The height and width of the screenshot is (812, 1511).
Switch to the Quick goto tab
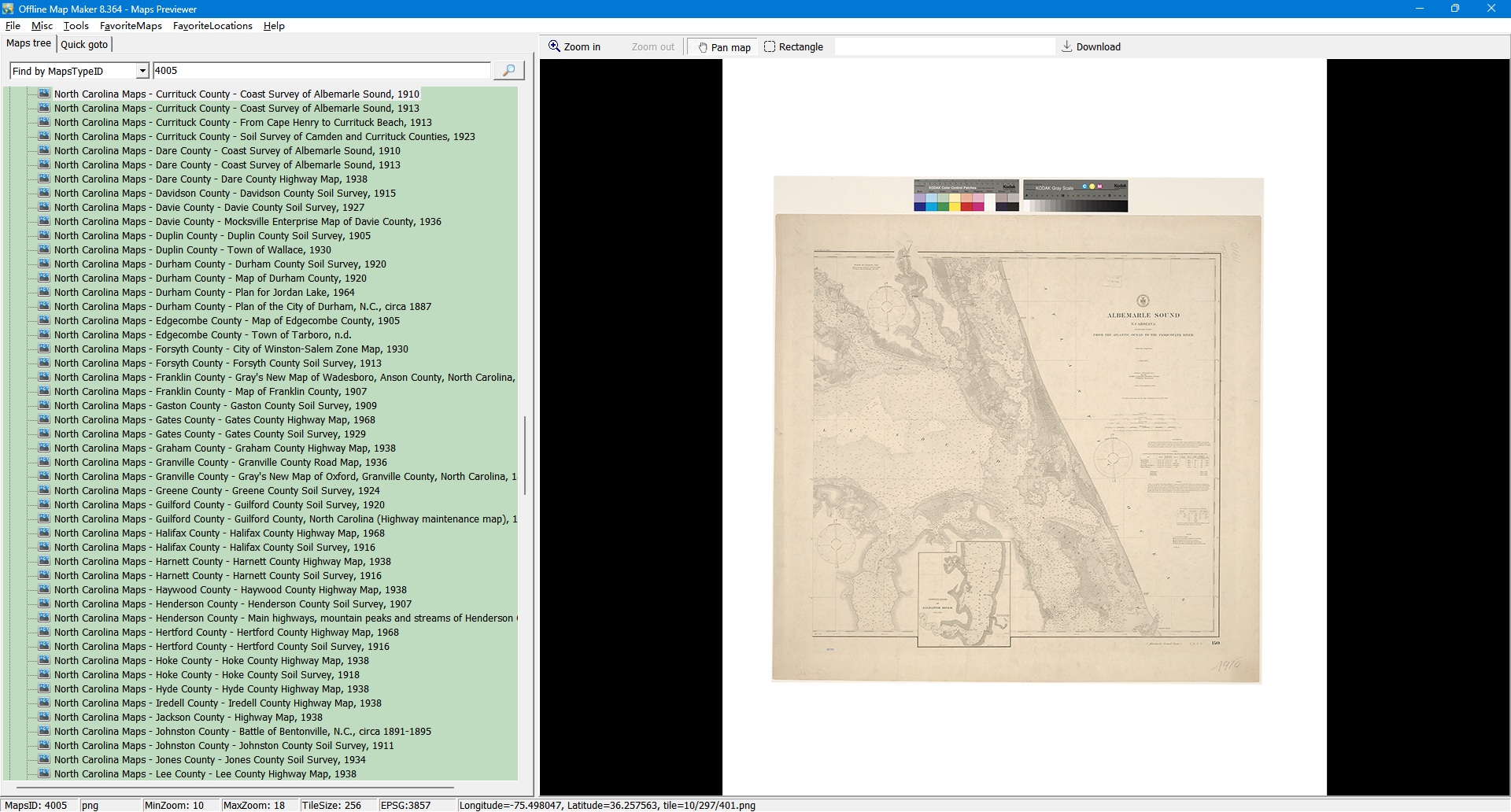(x=84, y=45)
